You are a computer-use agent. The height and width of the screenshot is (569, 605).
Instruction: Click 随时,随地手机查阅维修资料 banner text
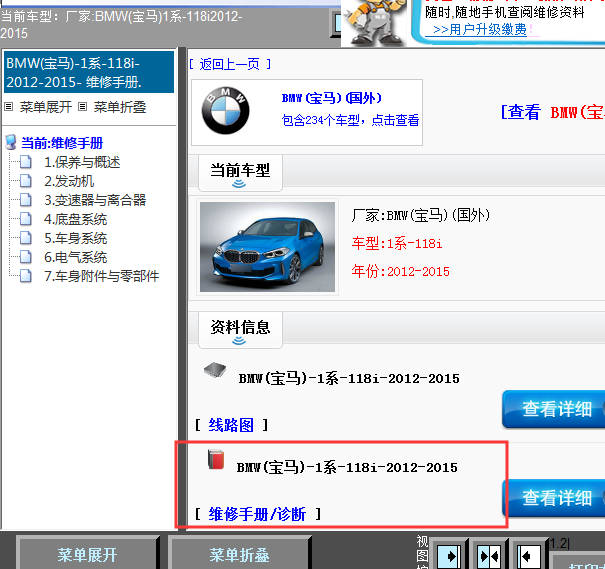(x=505, y=12)
